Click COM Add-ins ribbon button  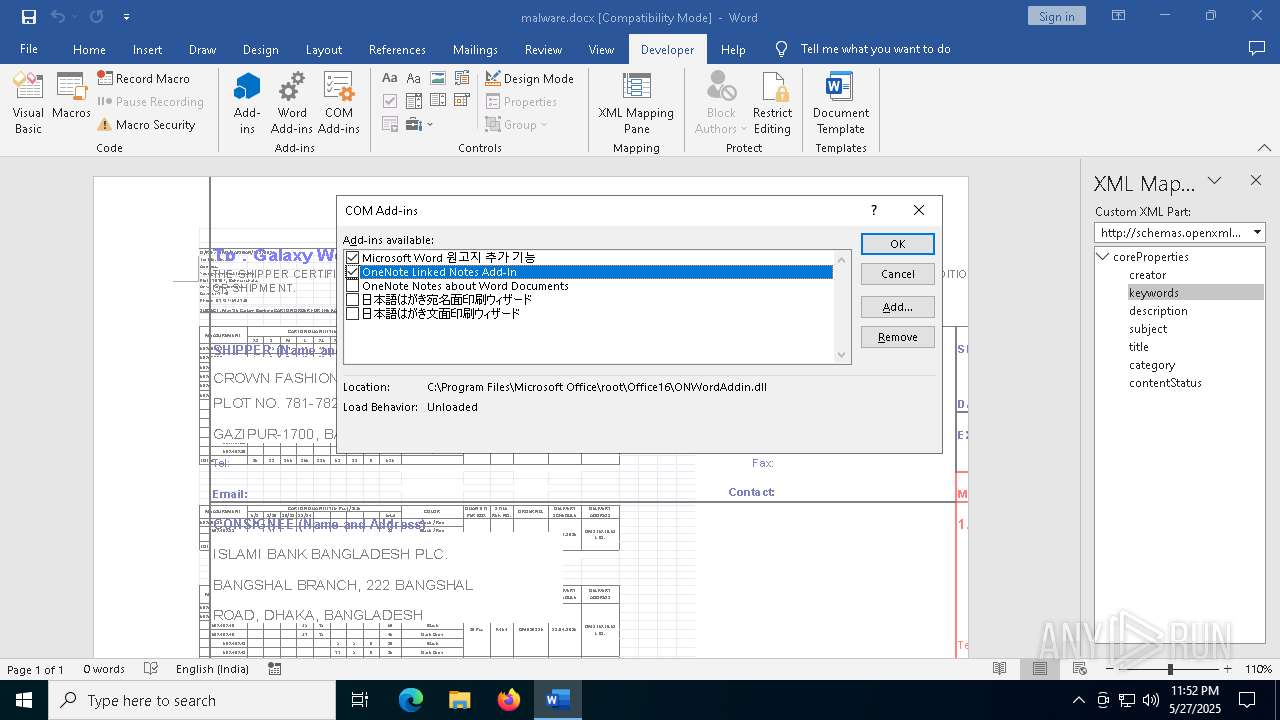tap(339, 104)
